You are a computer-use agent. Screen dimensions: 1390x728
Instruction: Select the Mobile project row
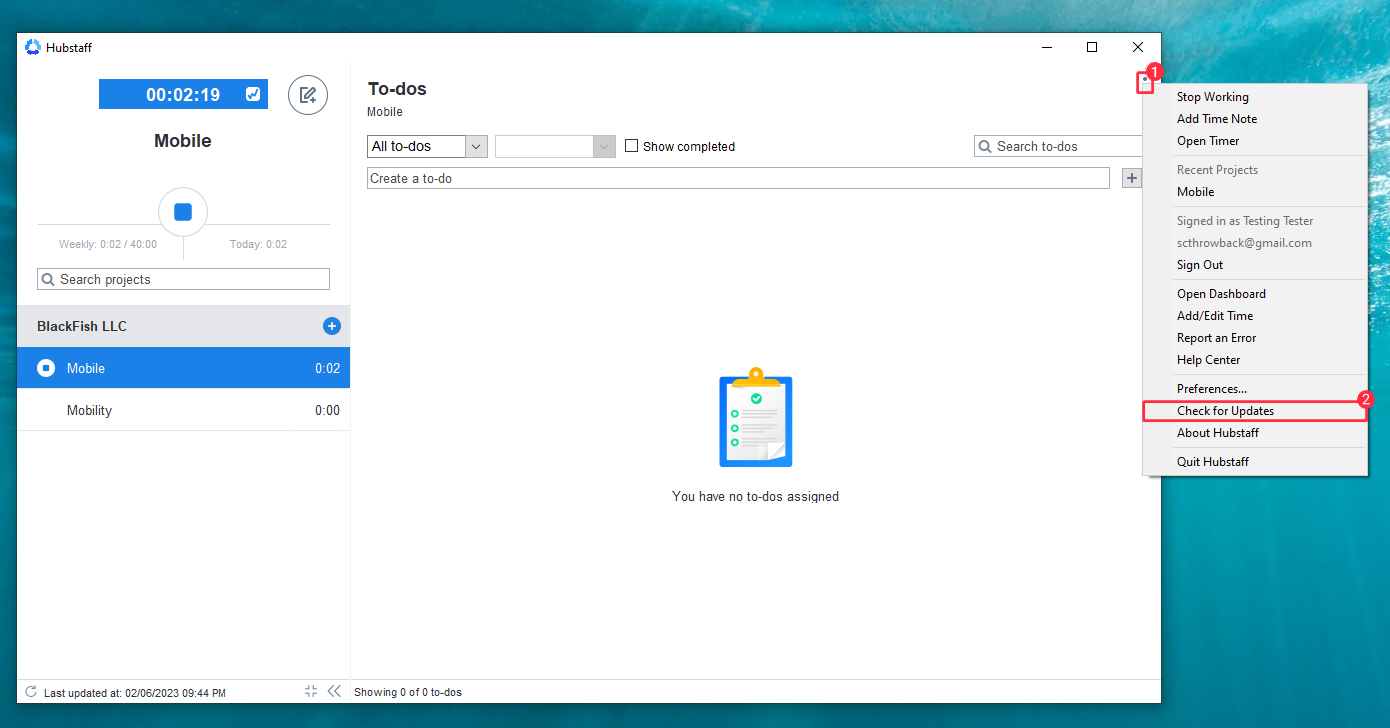click(183, 368)
